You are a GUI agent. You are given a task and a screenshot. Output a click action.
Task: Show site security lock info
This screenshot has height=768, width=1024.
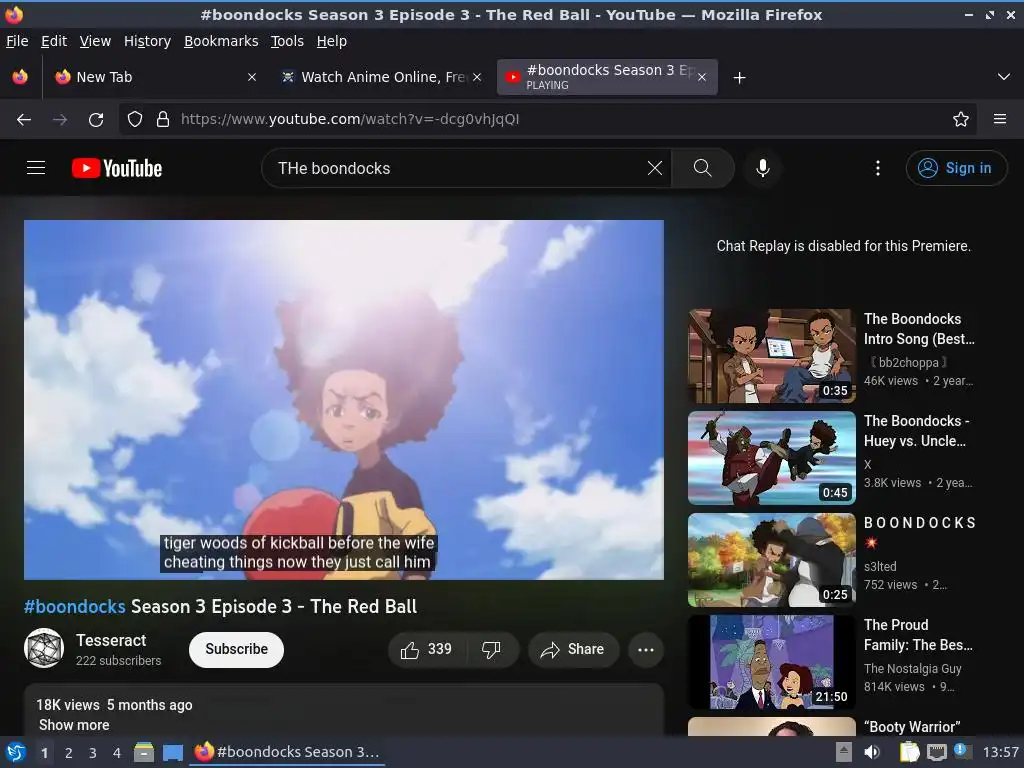[x=163, y=120]
